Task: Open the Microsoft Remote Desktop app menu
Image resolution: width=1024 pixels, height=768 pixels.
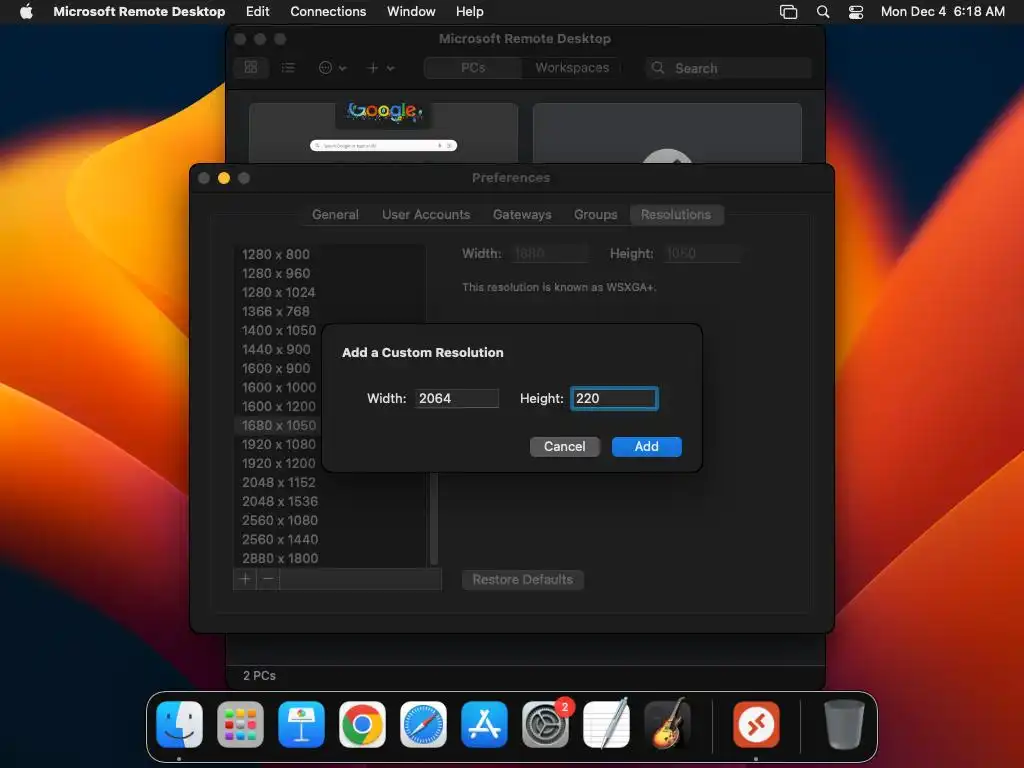Action: tap(139, 12)
